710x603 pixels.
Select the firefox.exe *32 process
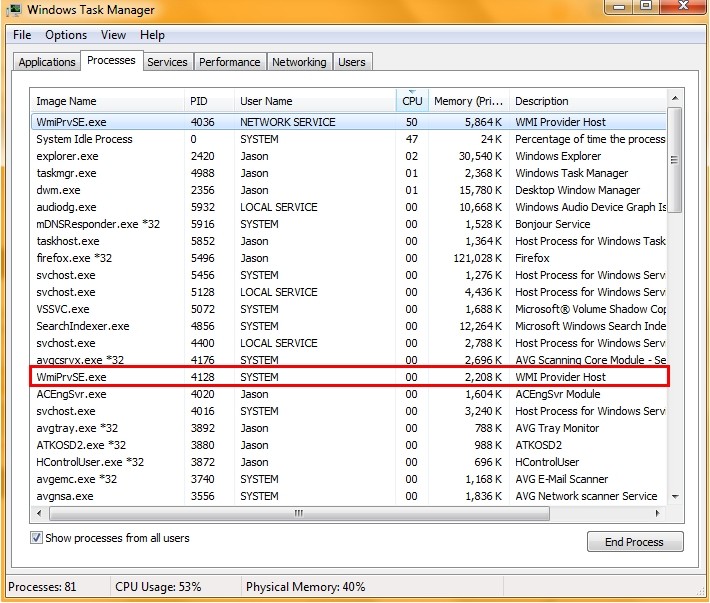point(349,258)
